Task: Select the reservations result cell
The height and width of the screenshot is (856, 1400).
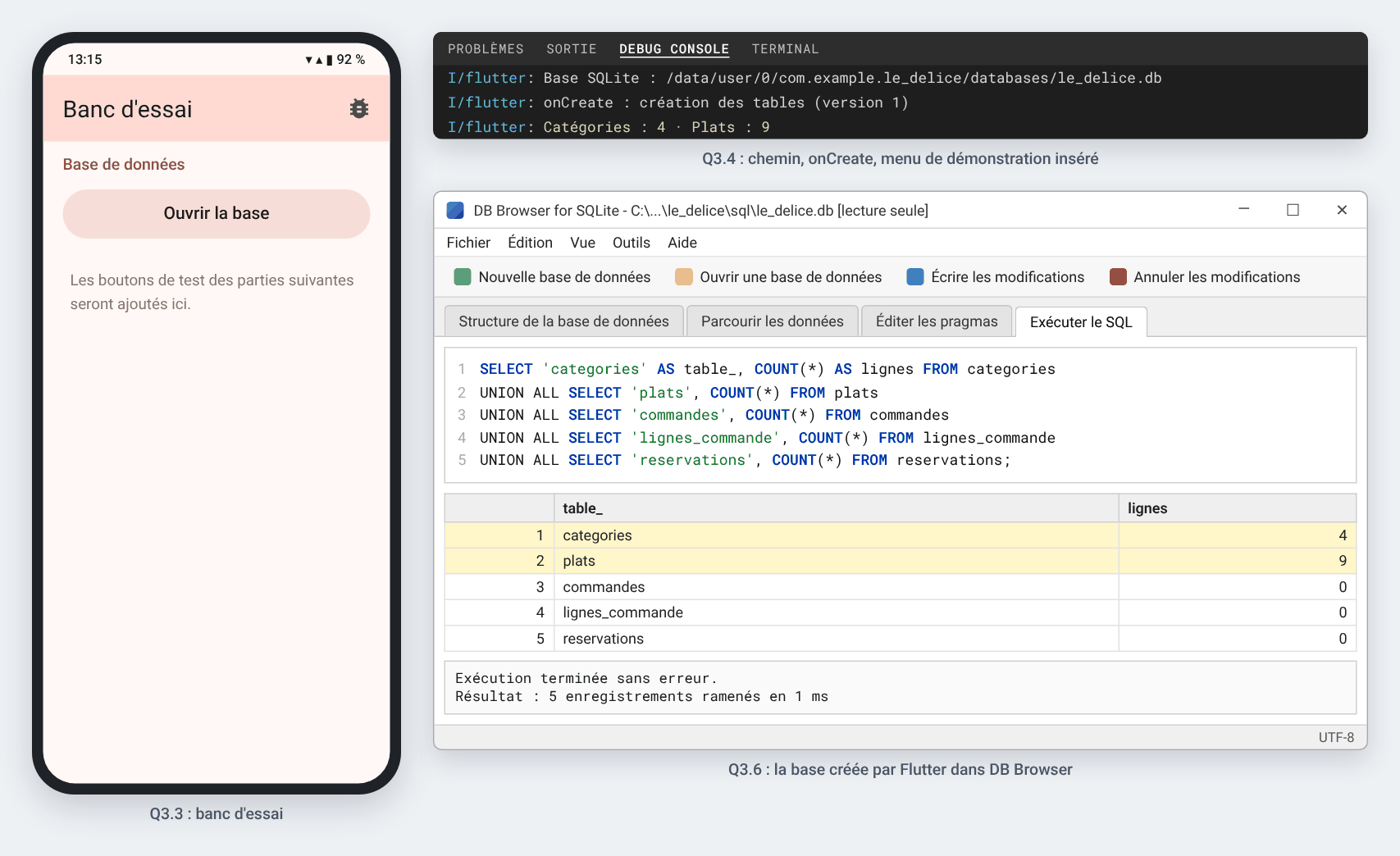Action: (837, 639)
